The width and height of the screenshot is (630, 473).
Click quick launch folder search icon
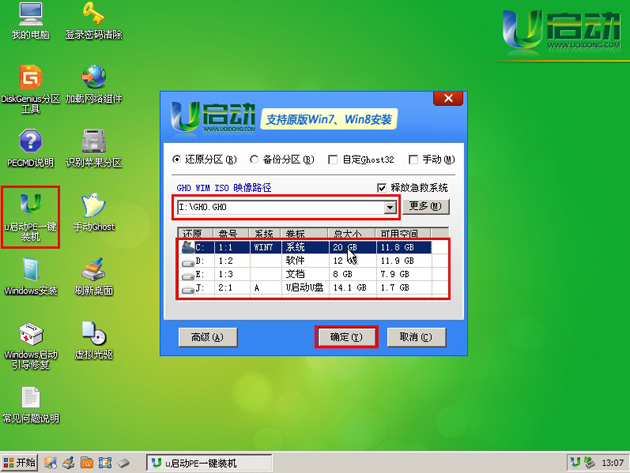86,463
